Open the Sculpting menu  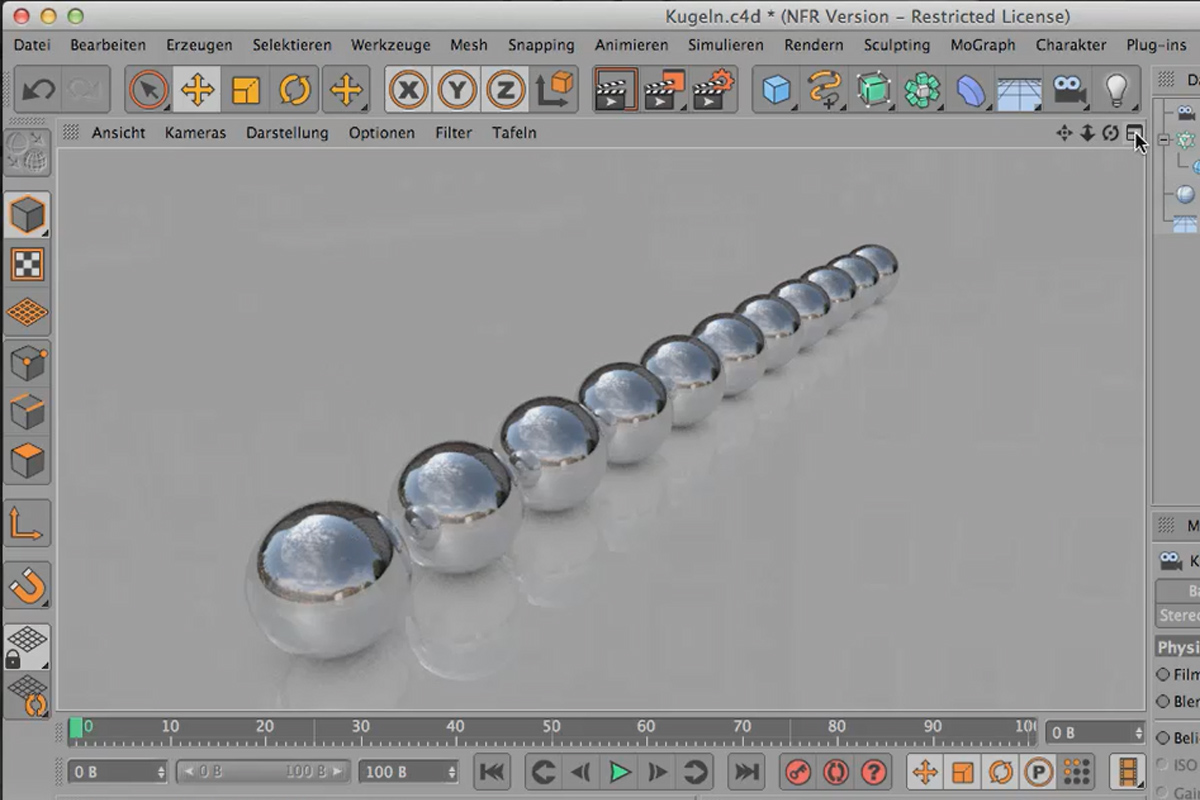point(897,45)
